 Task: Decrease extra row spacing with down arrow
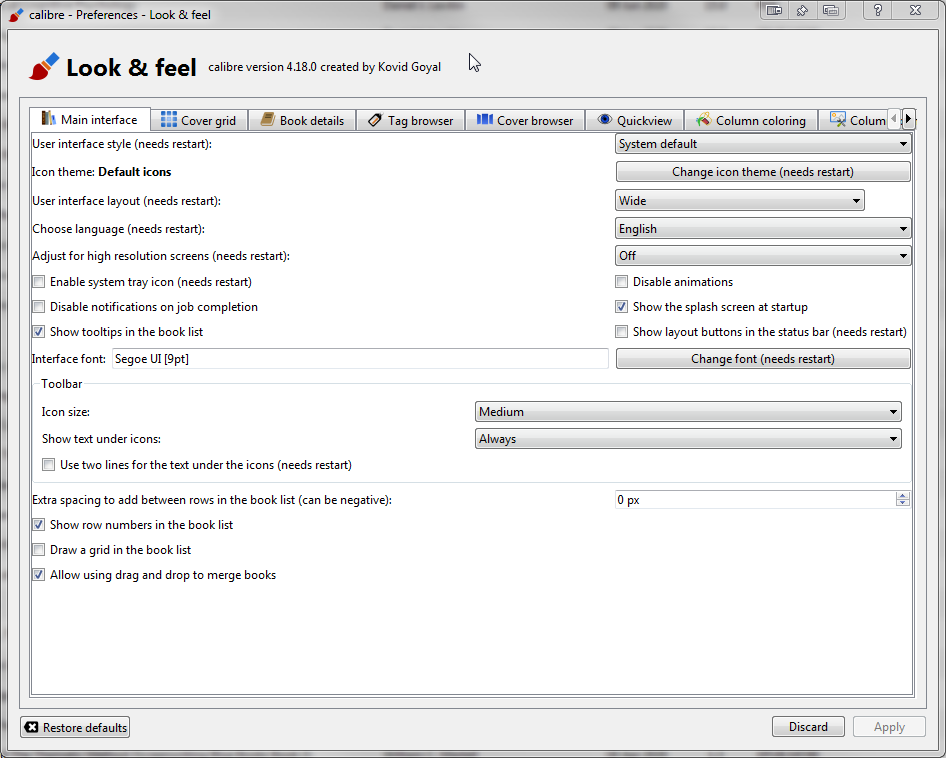pyautogui.click(x=903, y=503)
